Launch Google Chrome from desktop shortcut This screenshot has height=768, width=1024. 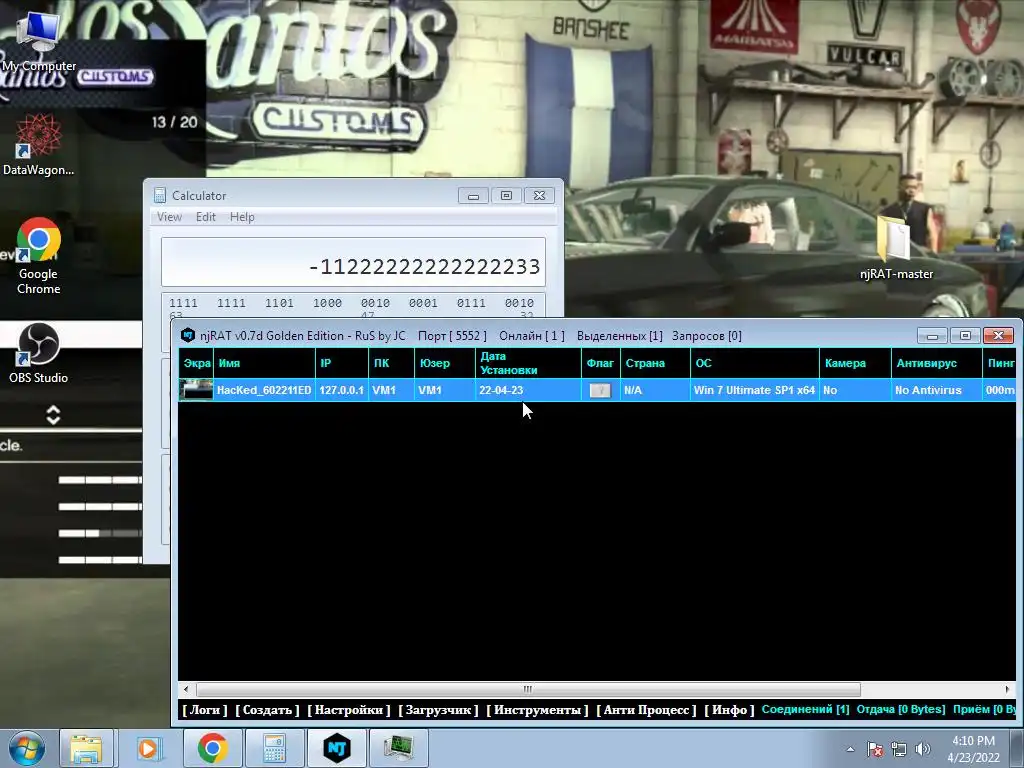click(x=39, y=256)
